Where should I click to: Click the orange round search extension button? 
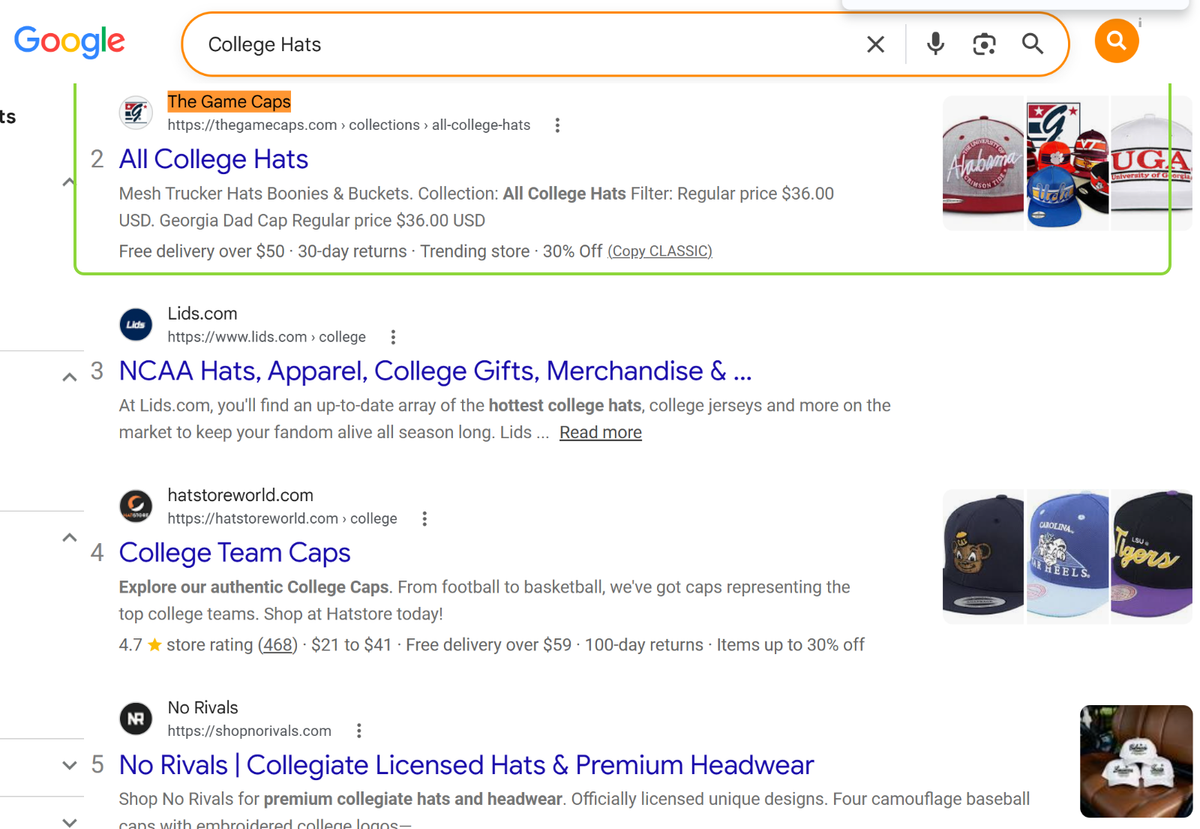(1116, 41)
